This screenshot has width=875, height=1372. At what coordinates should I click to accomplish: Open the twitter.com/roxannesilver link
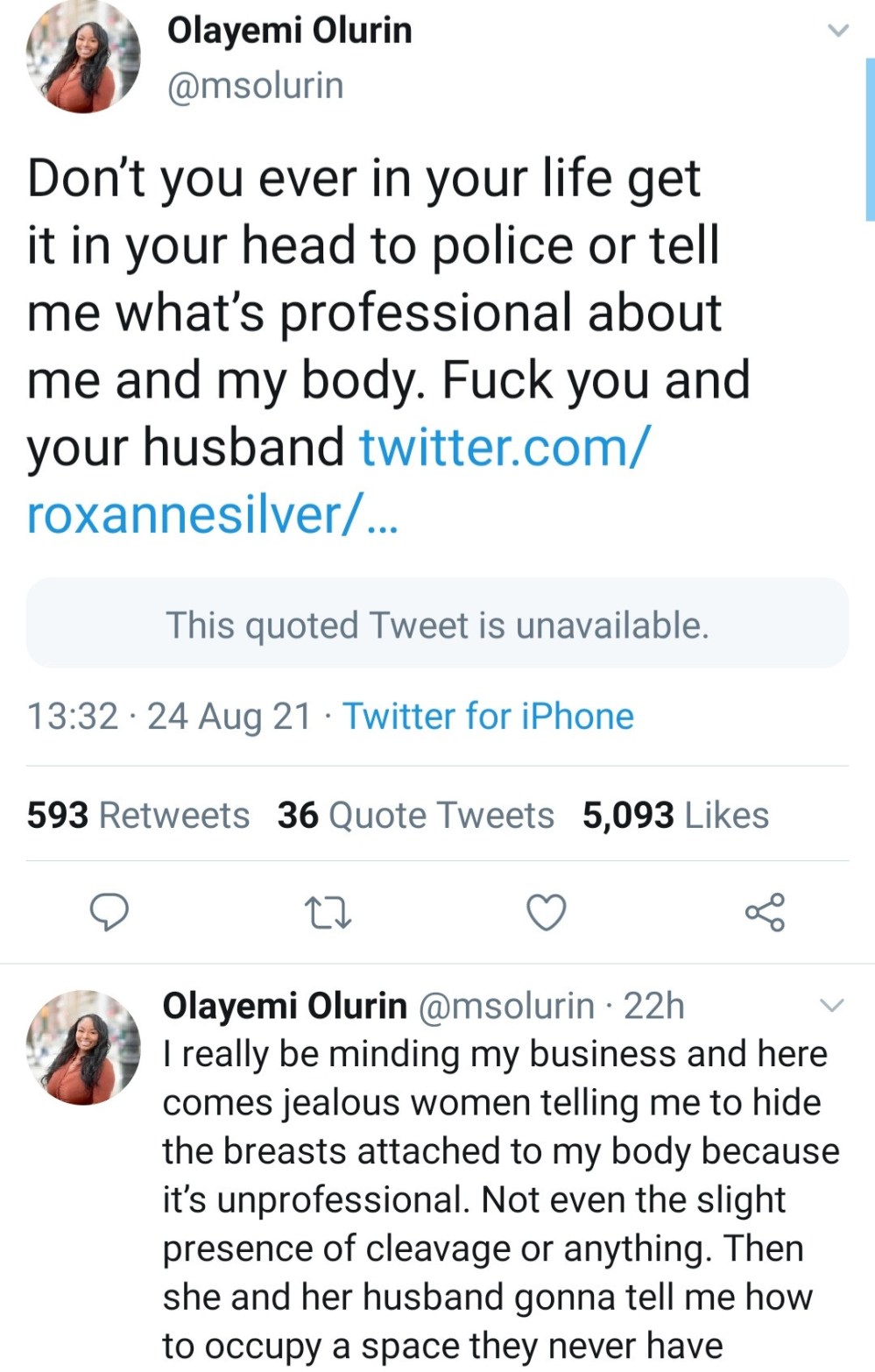tap(338, 480)
